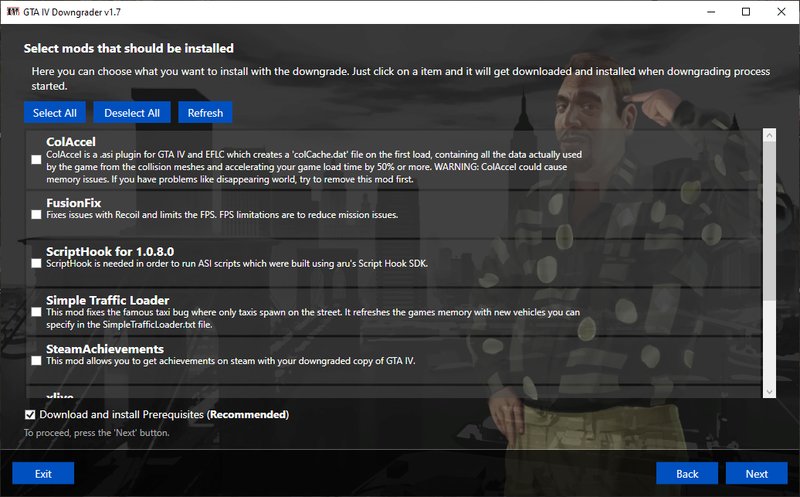
Task: Click the GTA IV Downgrader title bar icon
Action: pyautogui.click(x=13, y=11)
